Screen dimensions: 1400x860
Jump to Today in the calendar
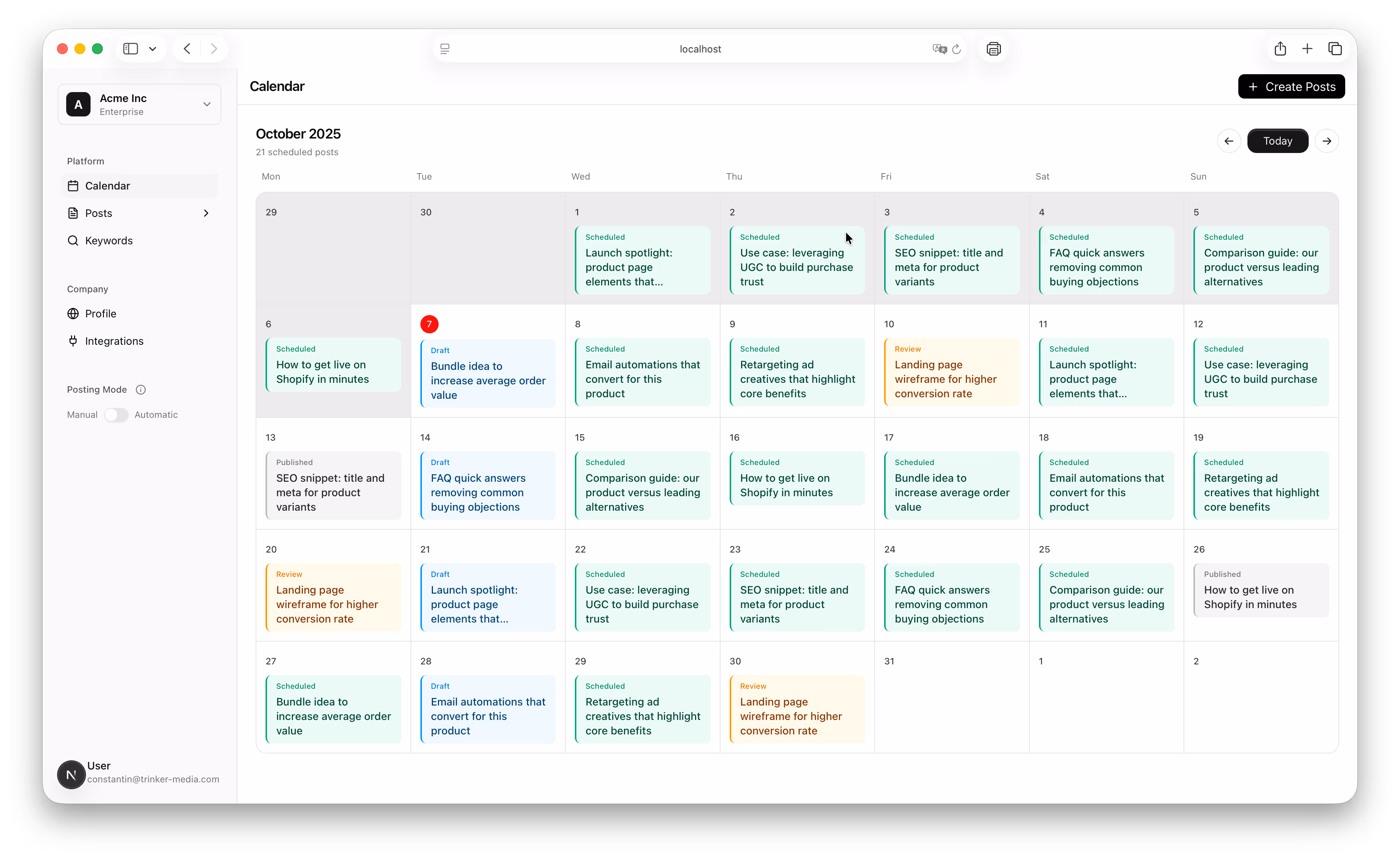pyautogui.click(x=1277, y=141)
